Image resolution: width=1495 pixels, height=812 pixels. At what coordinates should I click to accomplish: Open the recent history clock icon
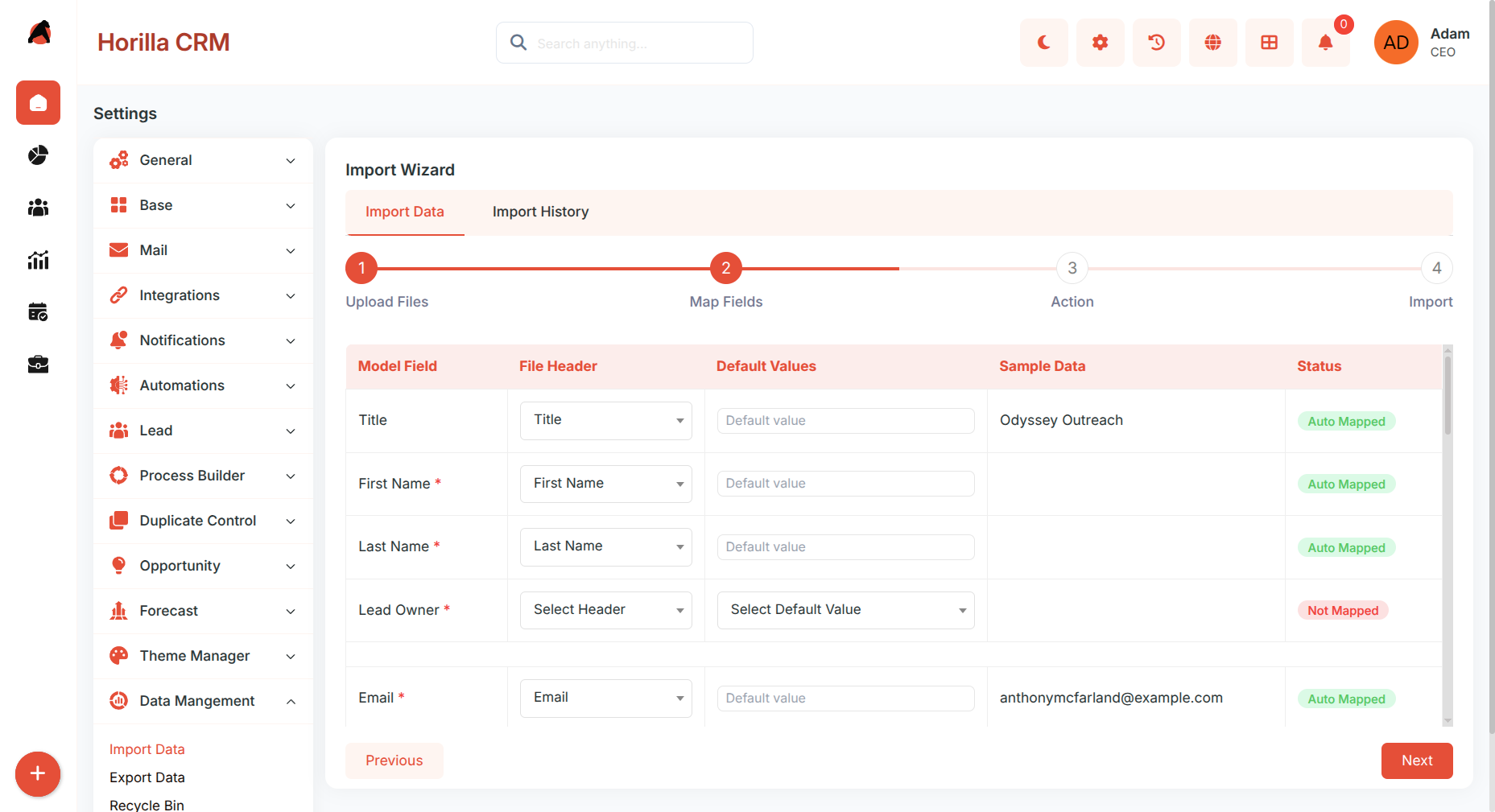point(1157,43)
